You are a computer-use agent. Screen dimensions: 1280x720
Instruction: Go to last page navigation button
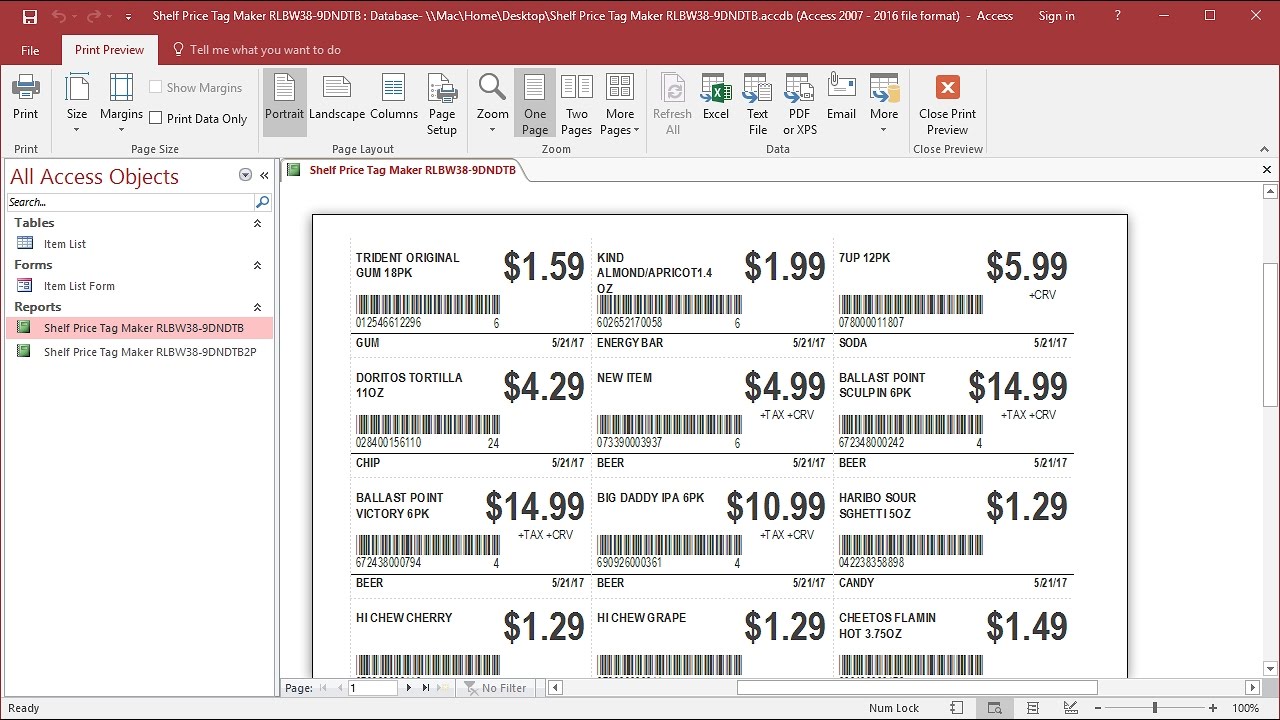coord(426,688)
